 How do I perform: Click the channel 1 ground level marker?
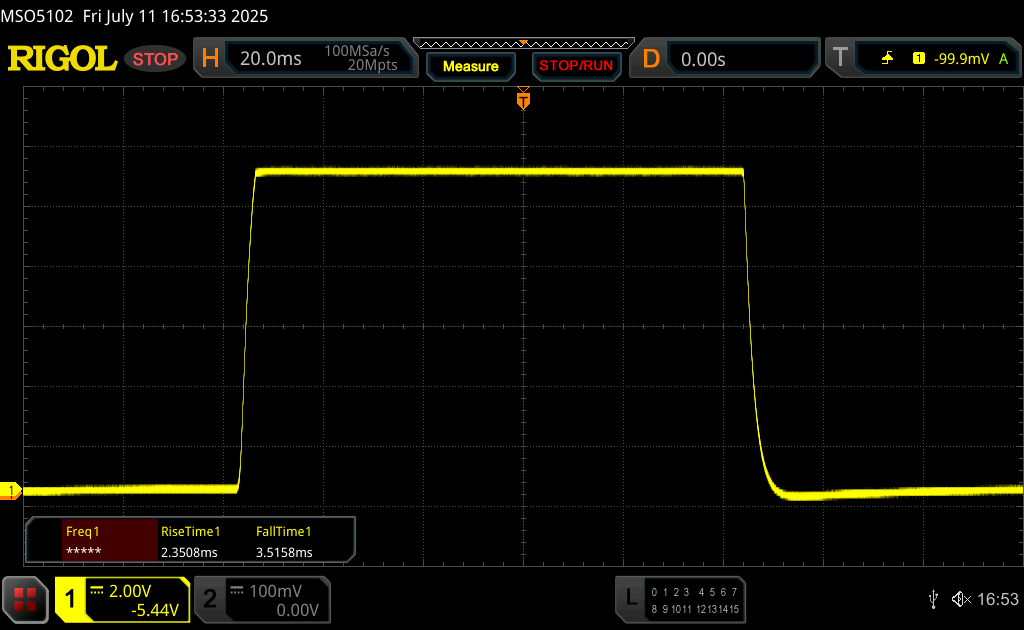pos(10,491)
